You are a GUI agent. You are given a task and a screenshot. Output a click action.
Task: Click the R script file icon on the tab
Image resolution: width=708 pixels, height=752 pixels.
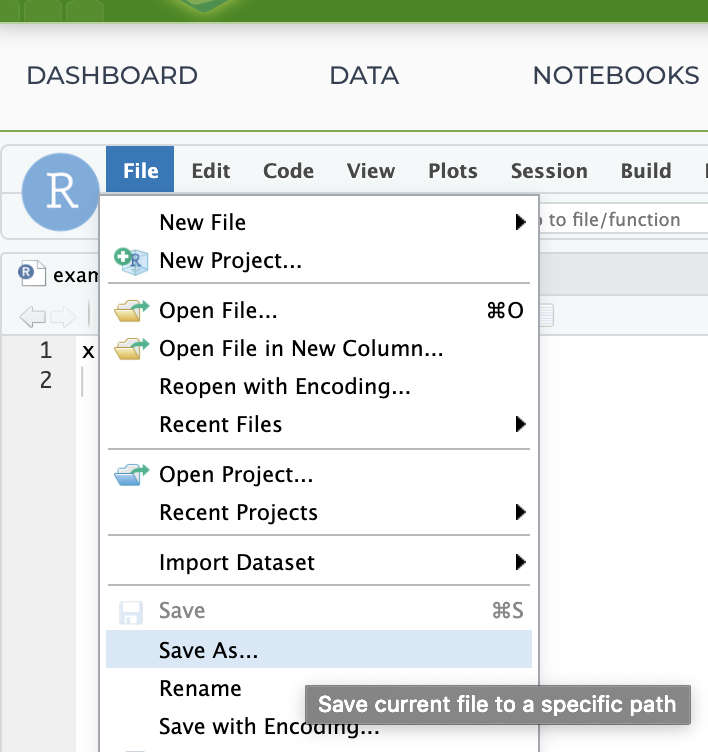pyautogui.click(x=32, y=274)
